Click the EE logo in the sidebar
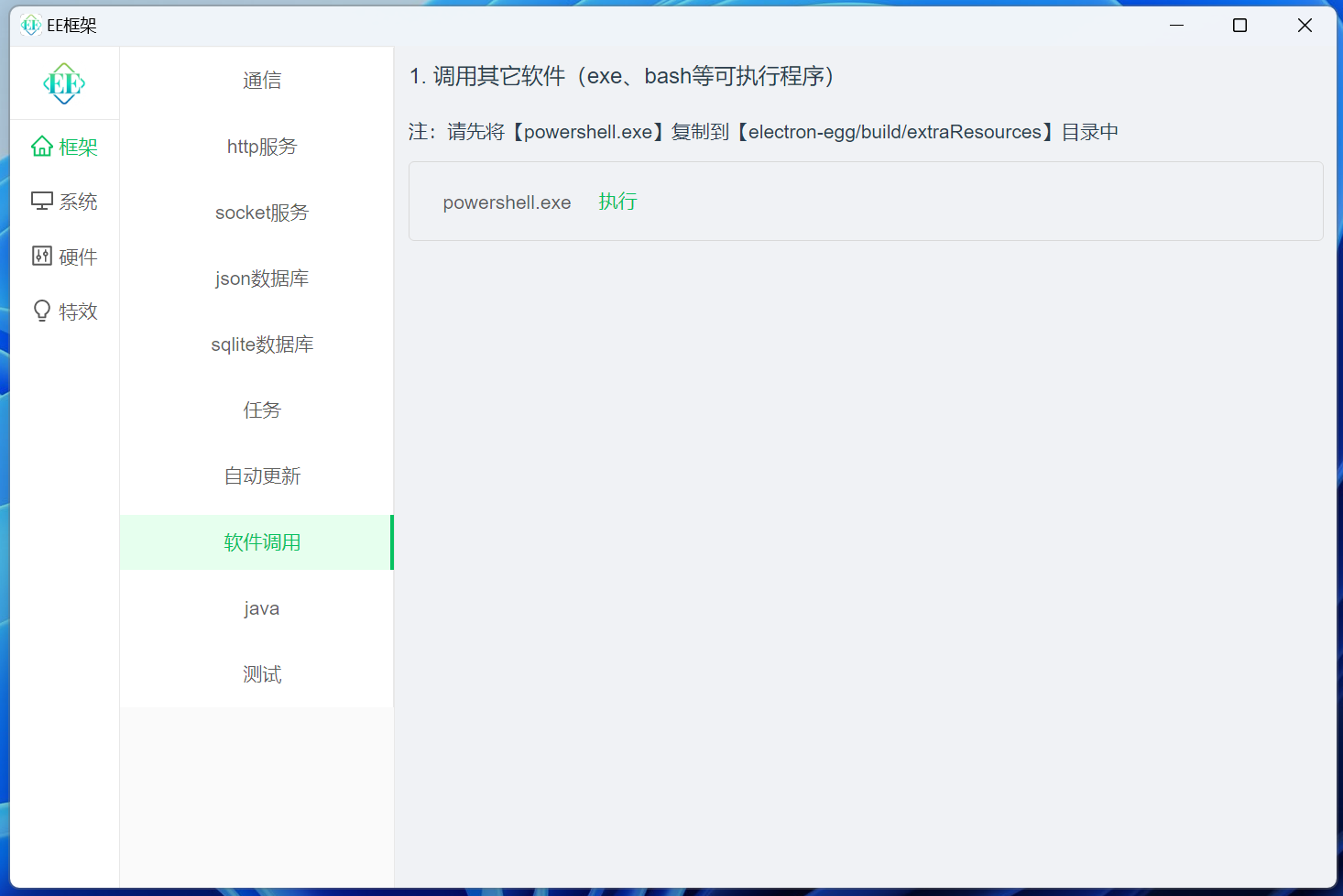 point(64,83)
